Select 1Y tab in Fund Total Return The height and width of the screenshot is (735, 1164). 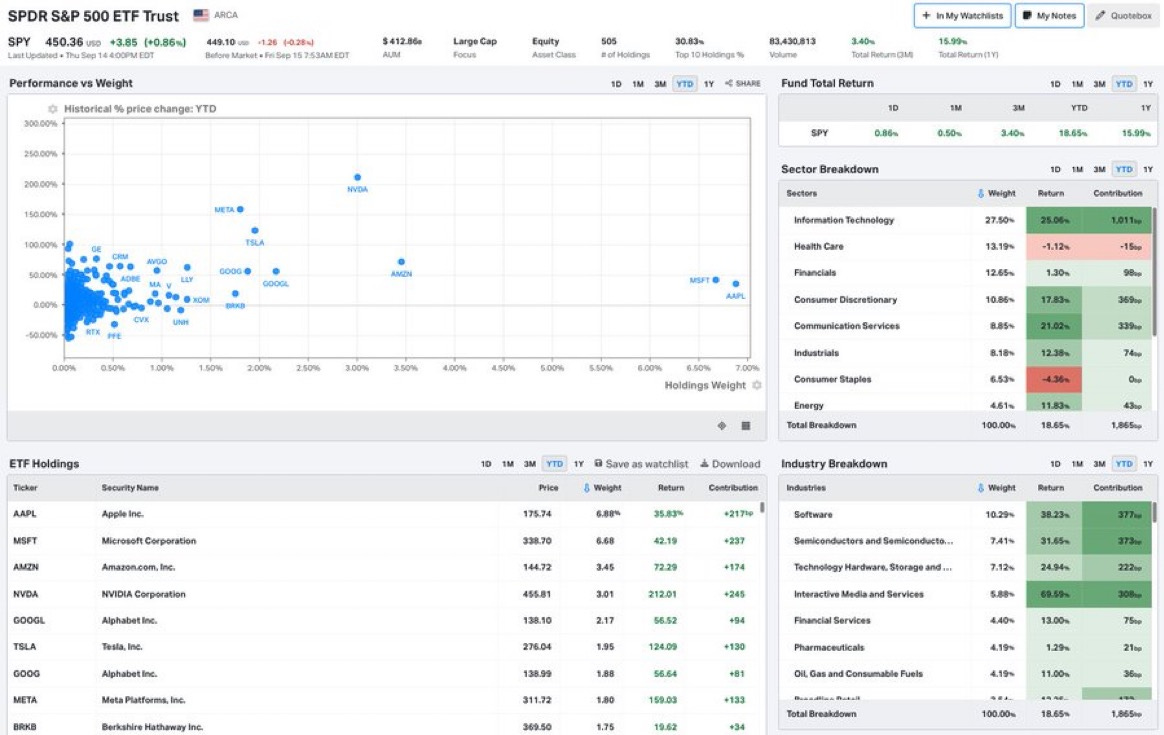point(1148,84)
